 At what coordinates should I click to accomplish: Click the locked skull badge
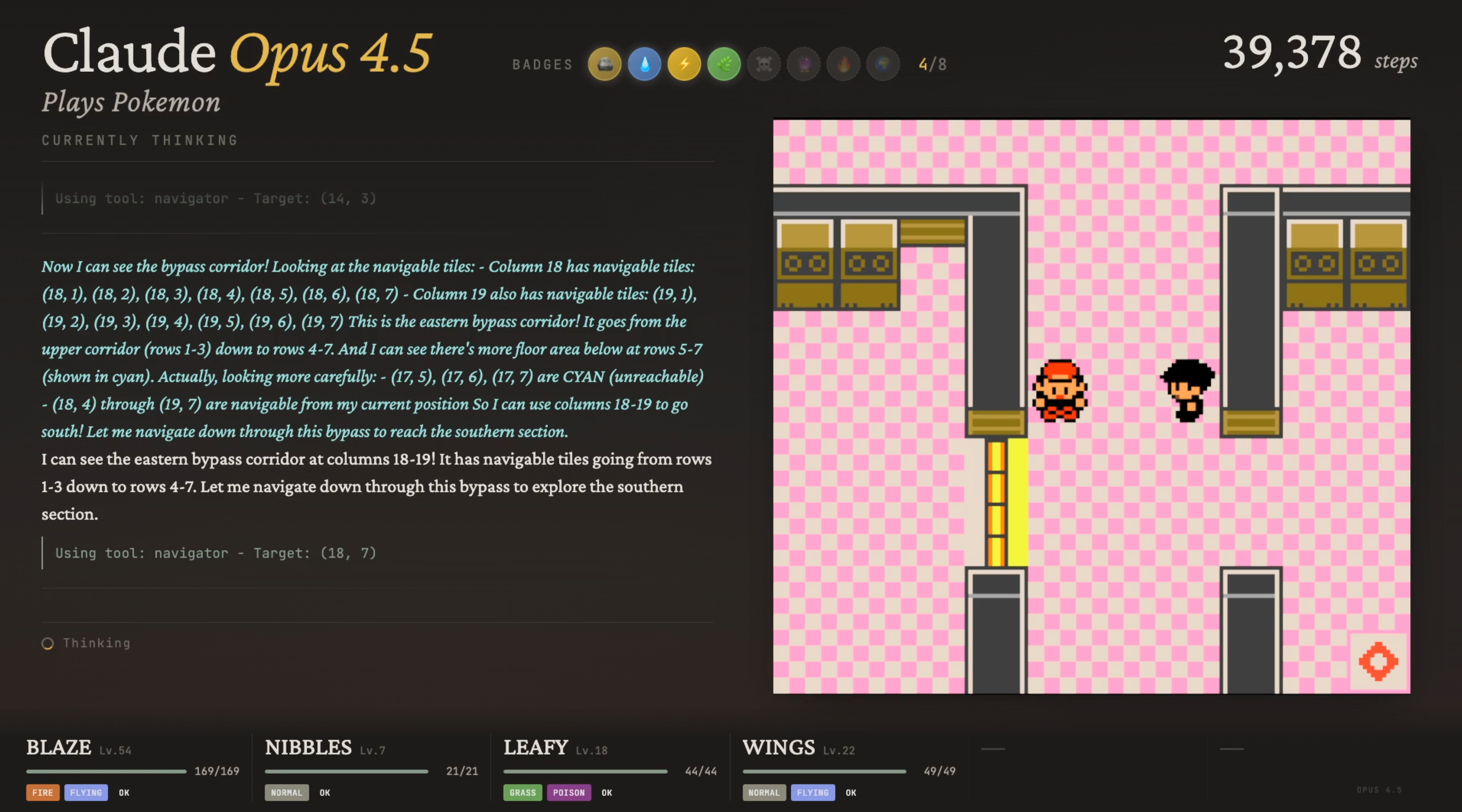[x=764, y=64]
